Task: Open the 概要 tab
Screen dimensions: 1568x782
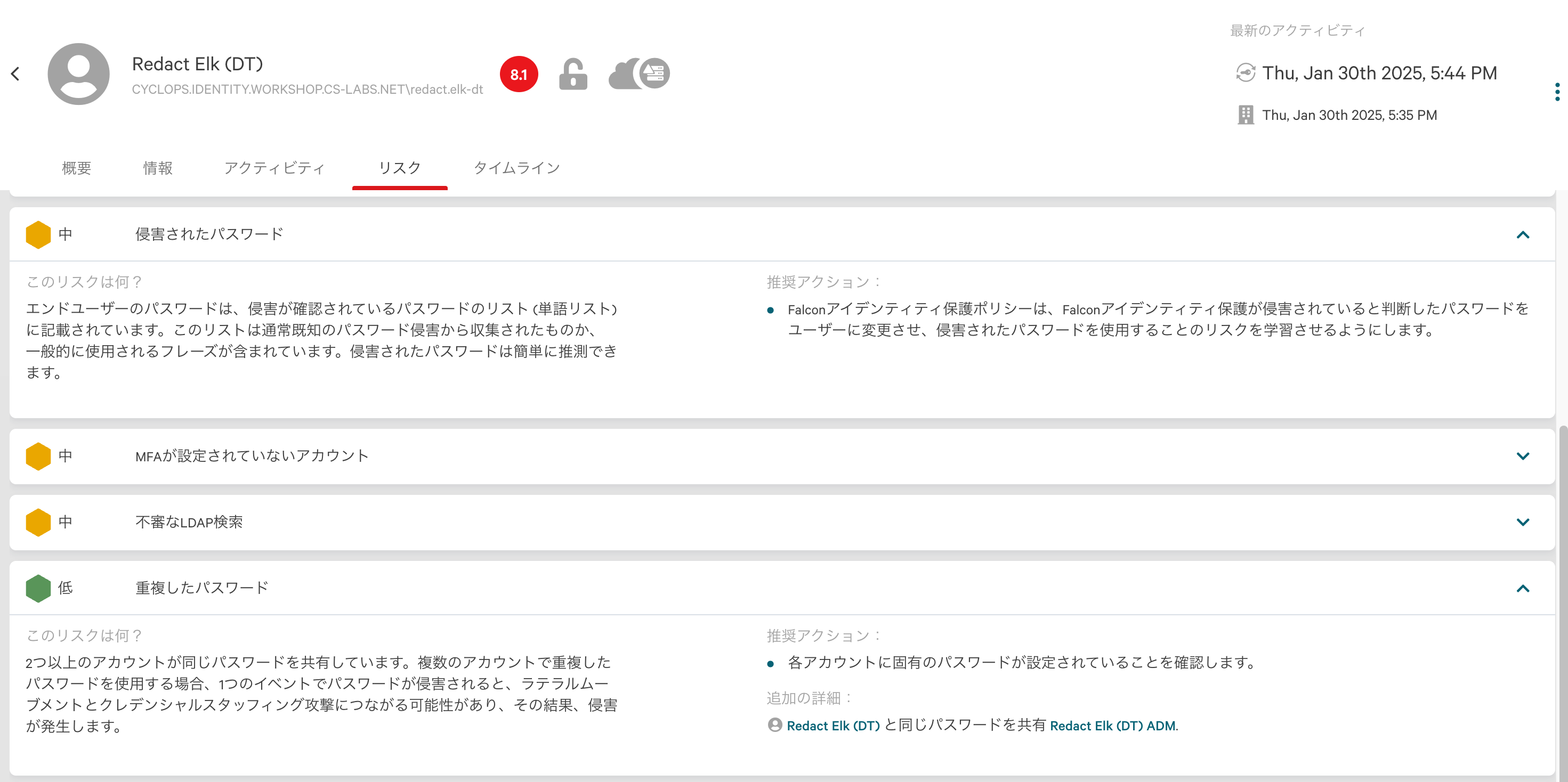Action: 77,168
